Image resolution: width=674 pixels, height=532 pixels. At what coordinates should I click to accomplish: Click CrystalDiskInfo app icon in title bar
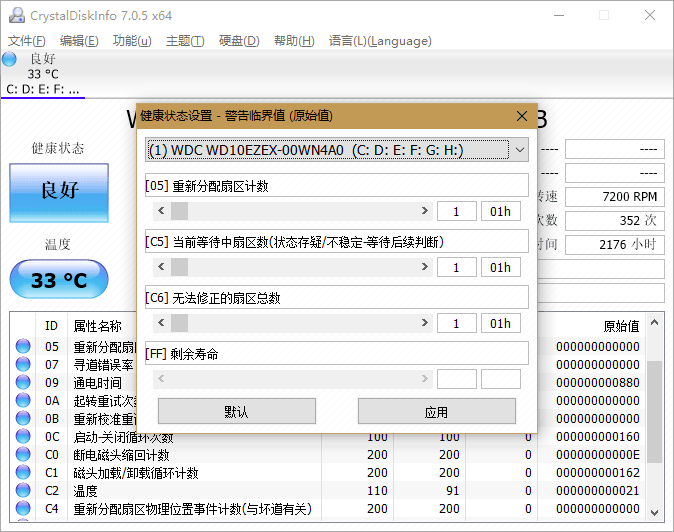coord(13,16)
